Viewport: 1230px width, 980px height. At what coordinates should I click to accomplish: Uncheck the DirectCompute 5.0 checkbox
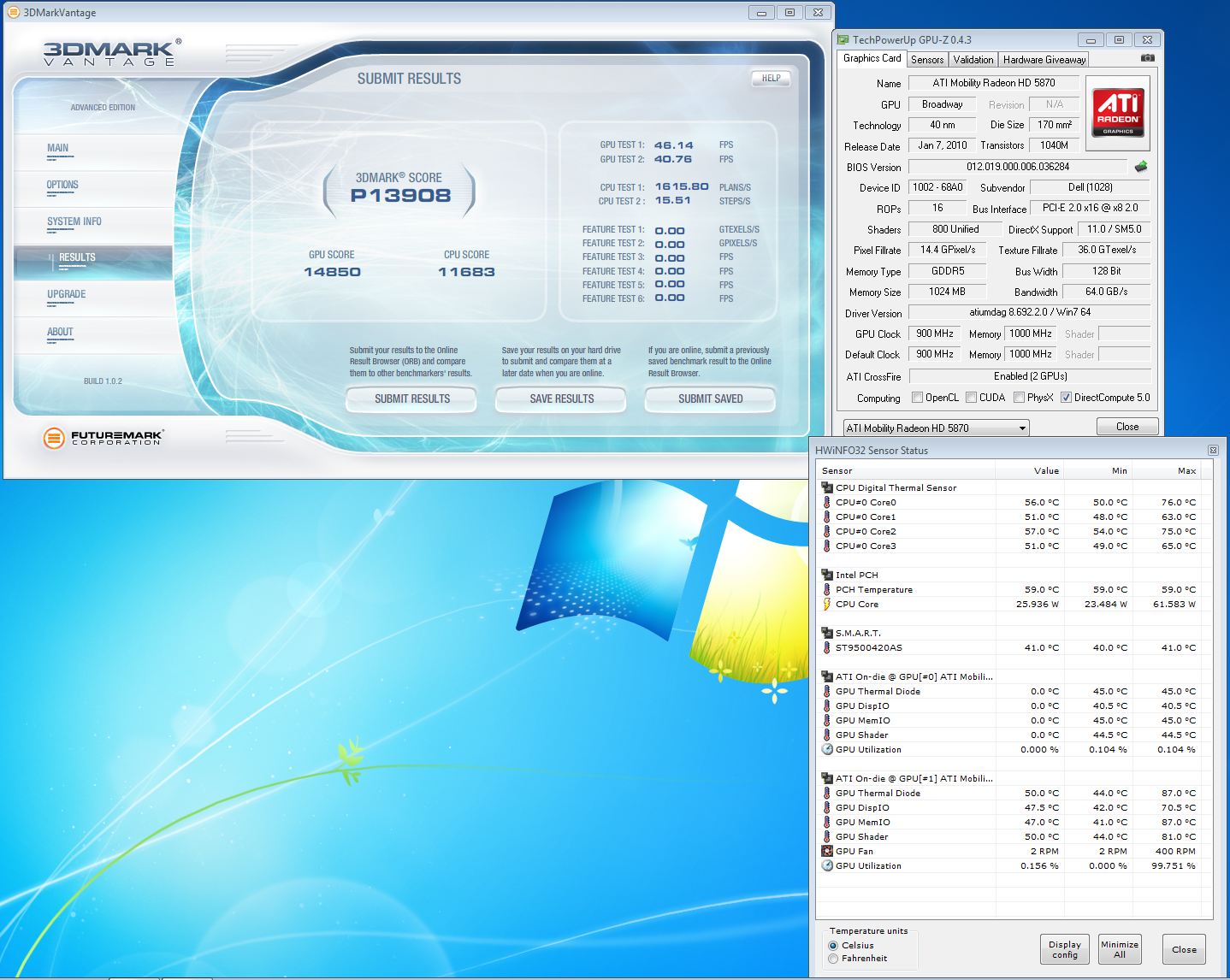1066,398
